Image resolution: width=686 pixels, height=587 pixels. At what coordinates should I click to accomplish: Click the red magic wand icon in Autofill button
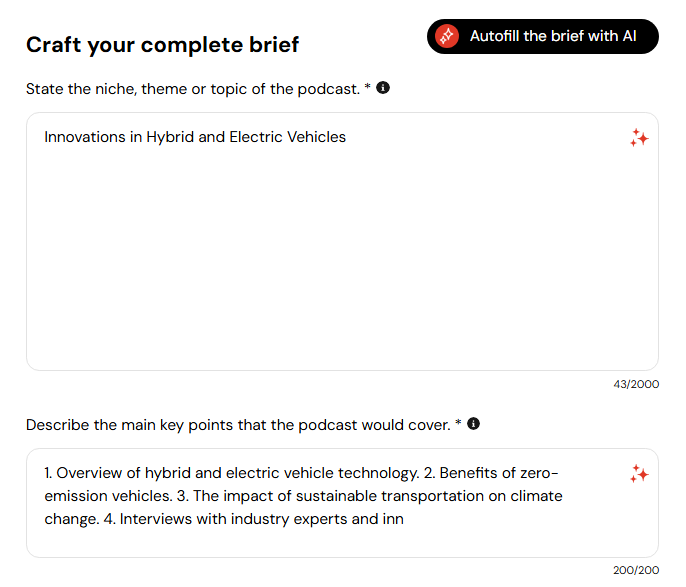pos(447,36)
